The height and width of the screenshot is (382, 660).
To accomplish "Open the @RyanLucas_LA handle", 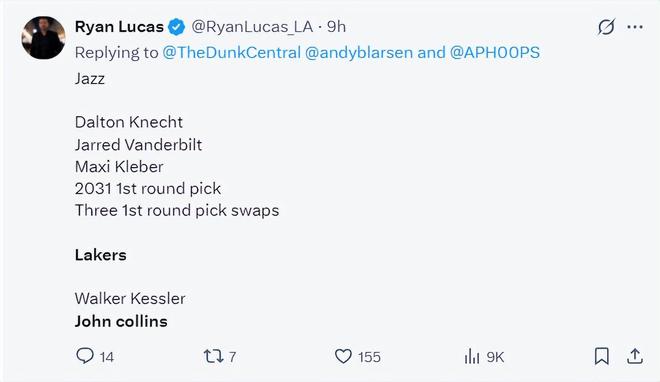I will click(x=252, y=27).
